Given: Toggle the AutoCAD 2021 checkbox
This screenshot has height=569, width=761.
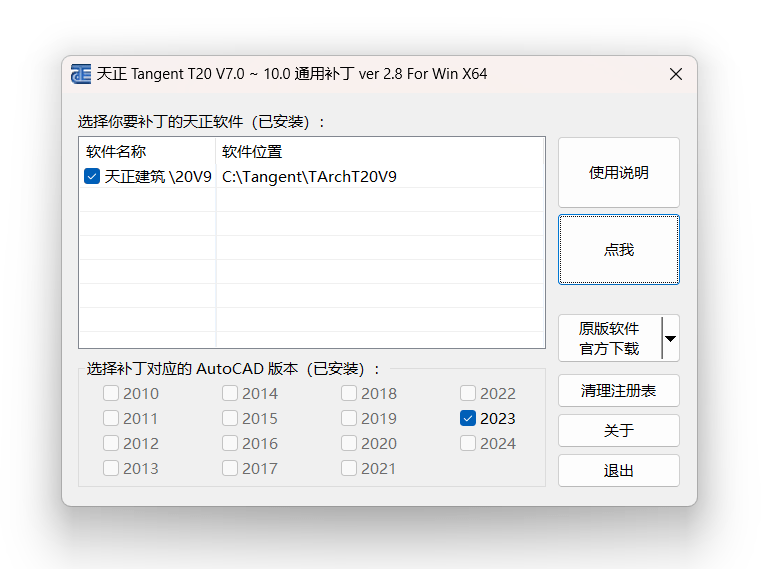Looking at the screenshot, I should pos(348,468).
